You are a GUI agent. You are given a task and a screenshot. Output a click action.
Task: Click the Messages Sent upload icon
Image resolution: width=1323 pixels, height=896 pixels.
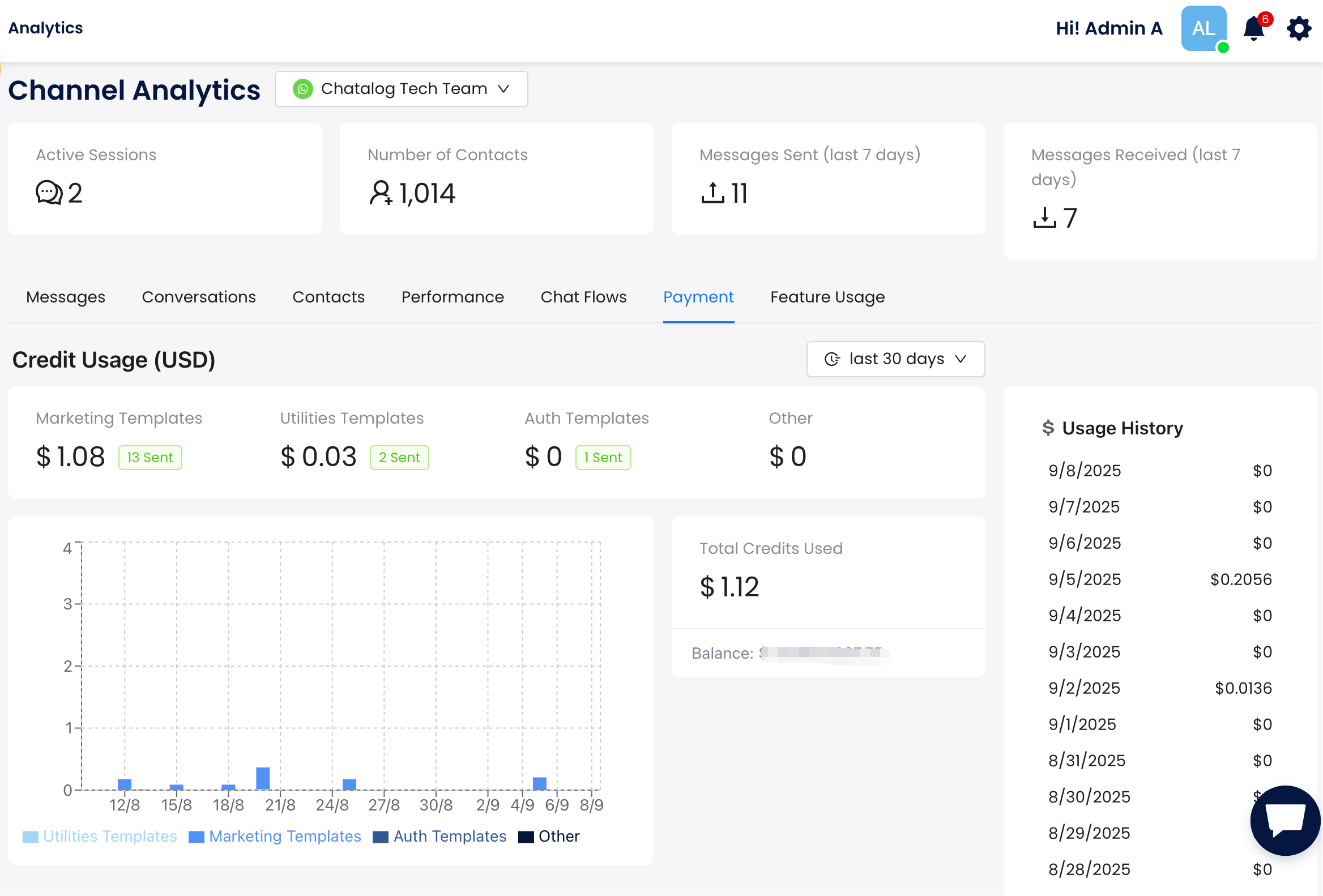tap(712, 193)
